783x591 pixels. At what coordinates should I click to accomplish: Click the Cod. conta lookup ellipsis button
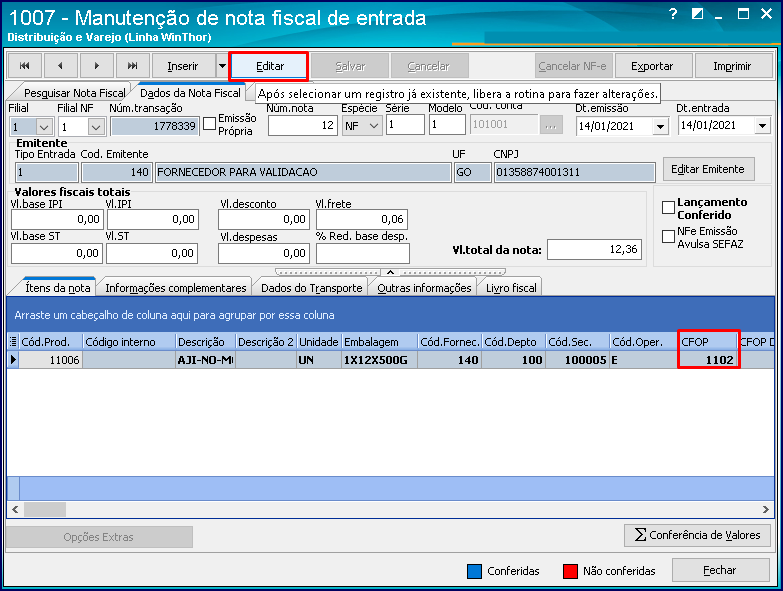point(551,125)
